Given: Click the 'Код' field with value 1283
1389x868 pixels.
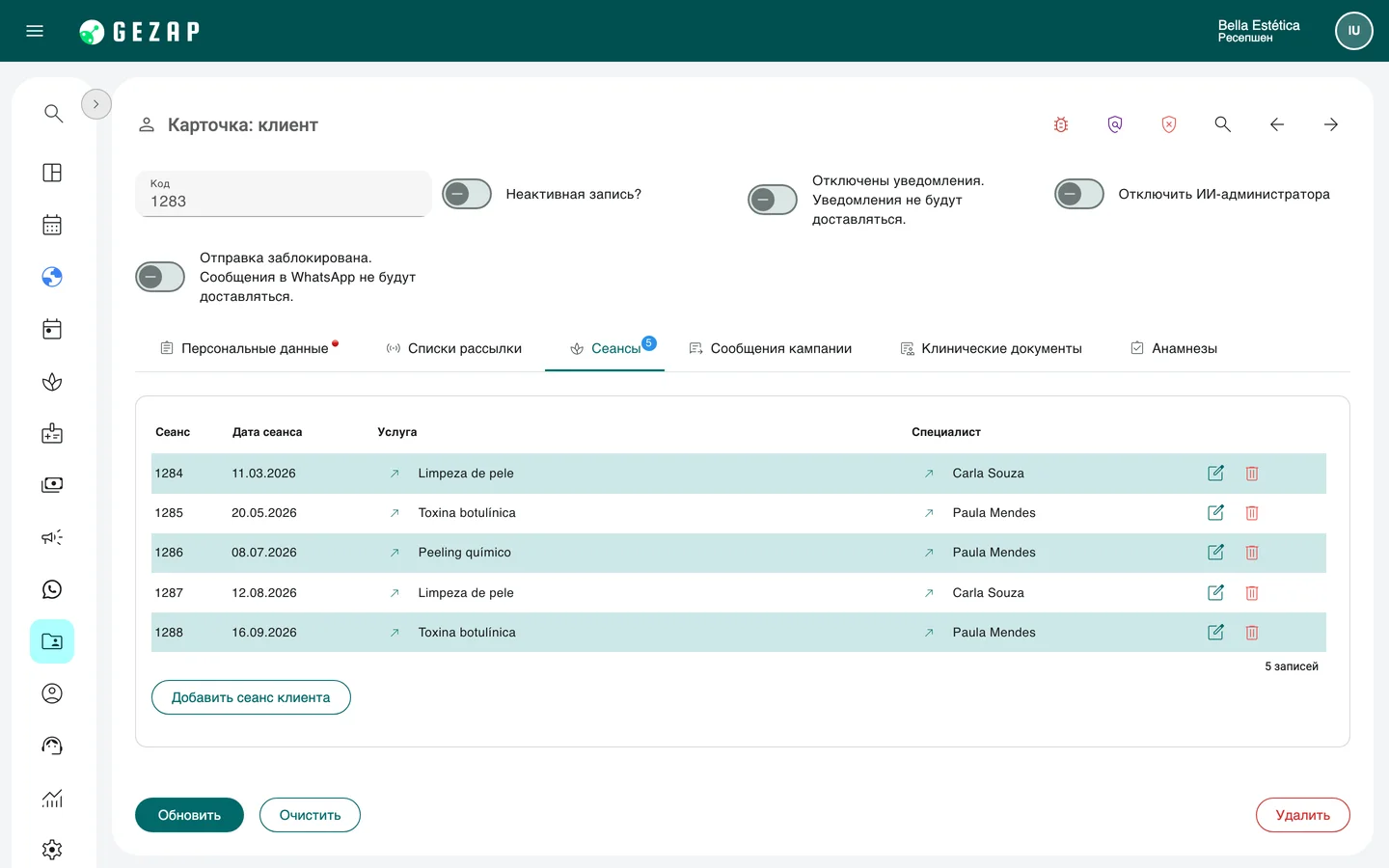Looking at the screenshot, I should tap(284, 194).
